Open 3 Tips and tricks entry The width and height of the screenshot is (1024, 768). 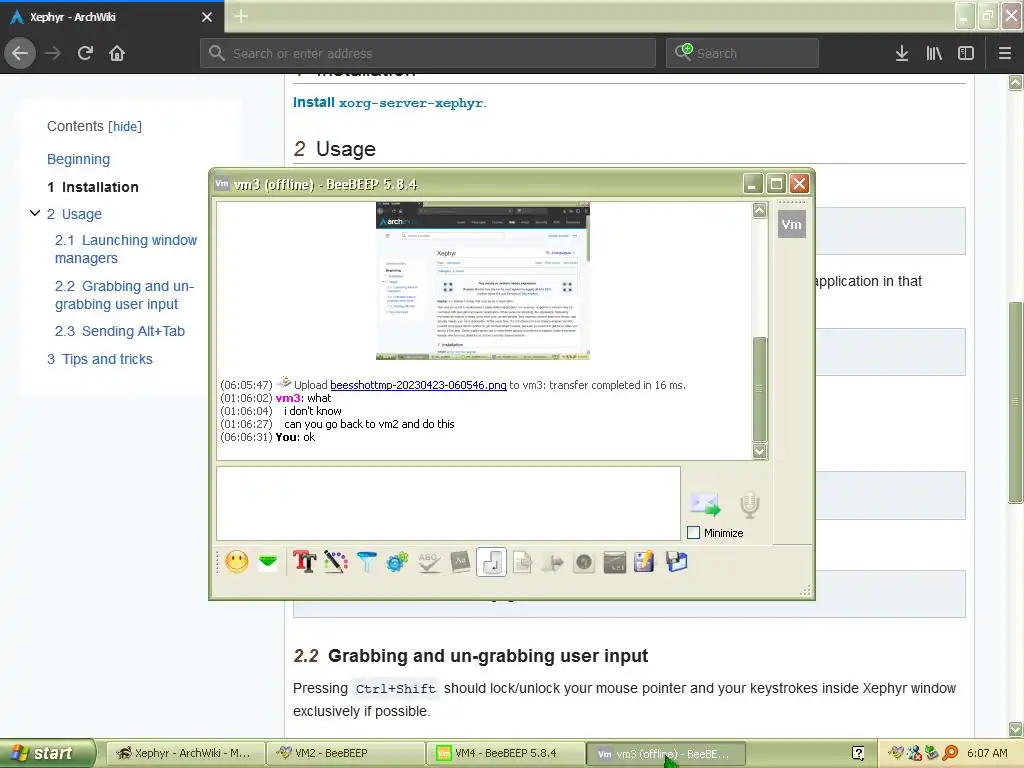pyautogui.click(x=100, y=359)
